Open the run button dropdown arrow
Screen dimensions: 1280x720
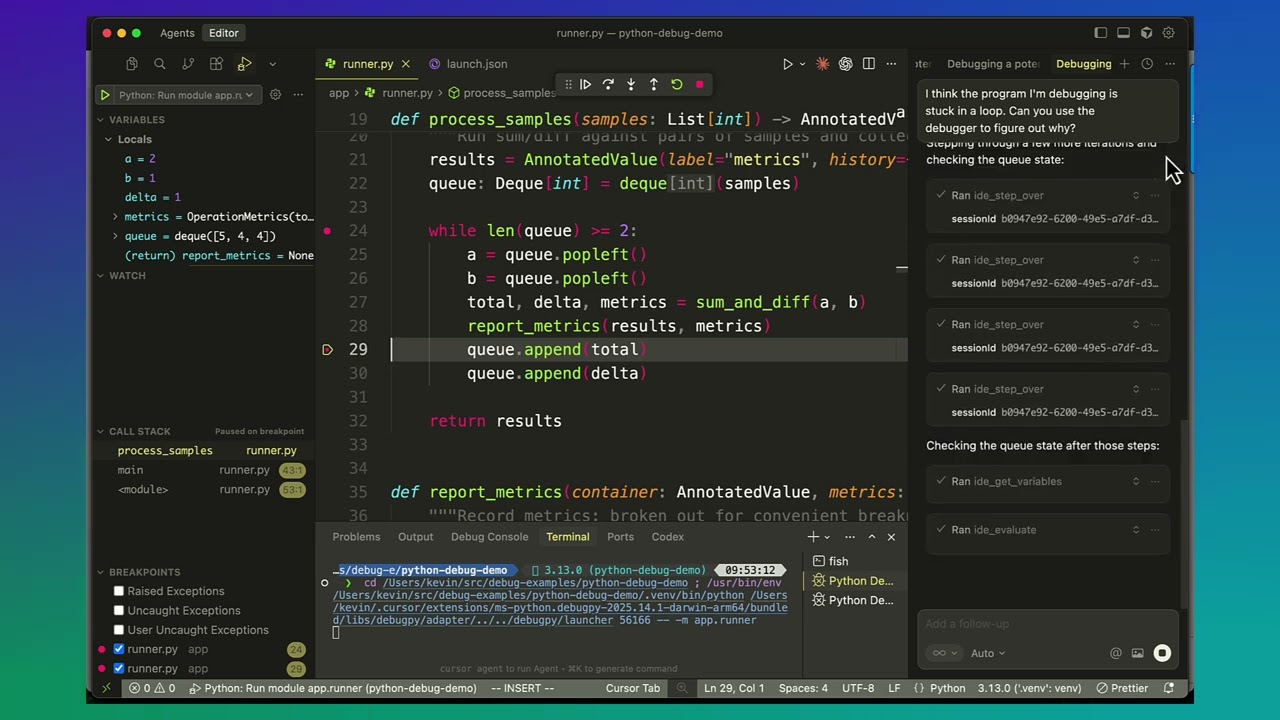coord(801,64)
